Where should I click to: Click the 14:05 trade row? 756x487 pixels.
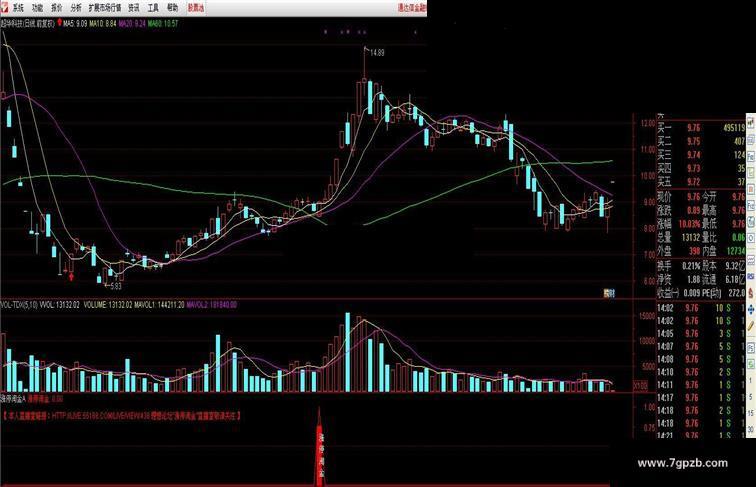(701, 334)
